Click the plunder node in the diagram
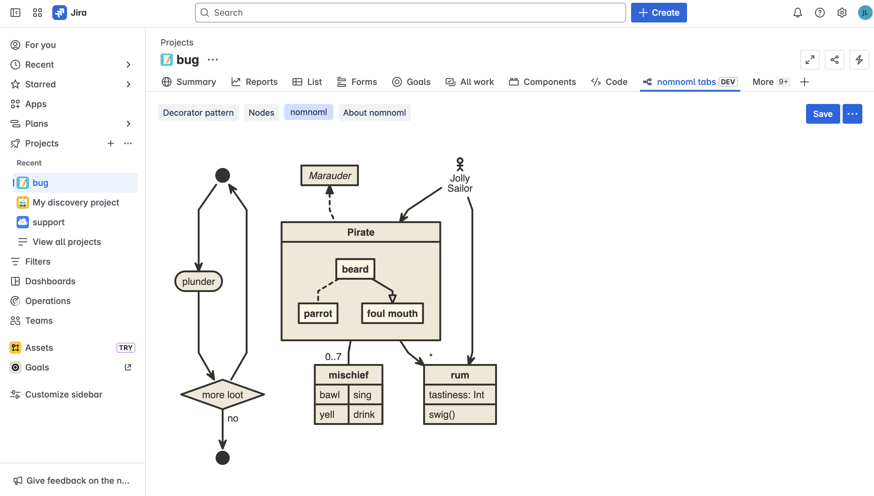Viewport: 874px width, 496px height. [x=198, y=281]
